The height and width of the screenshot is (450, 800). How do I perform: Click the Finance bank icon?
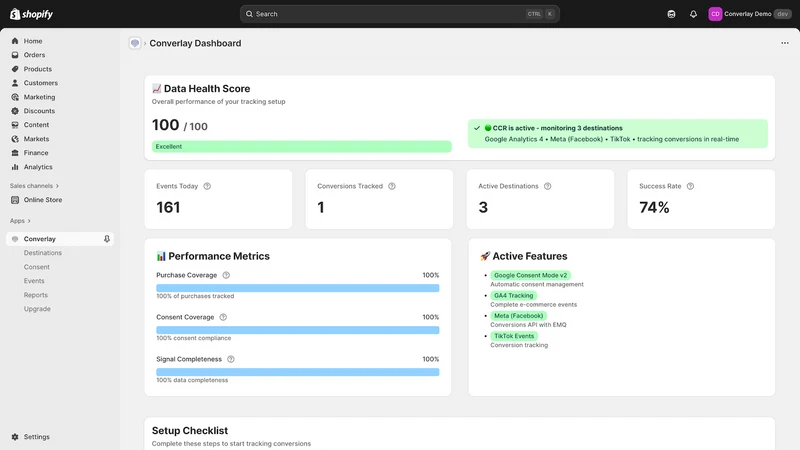point(15,153)
